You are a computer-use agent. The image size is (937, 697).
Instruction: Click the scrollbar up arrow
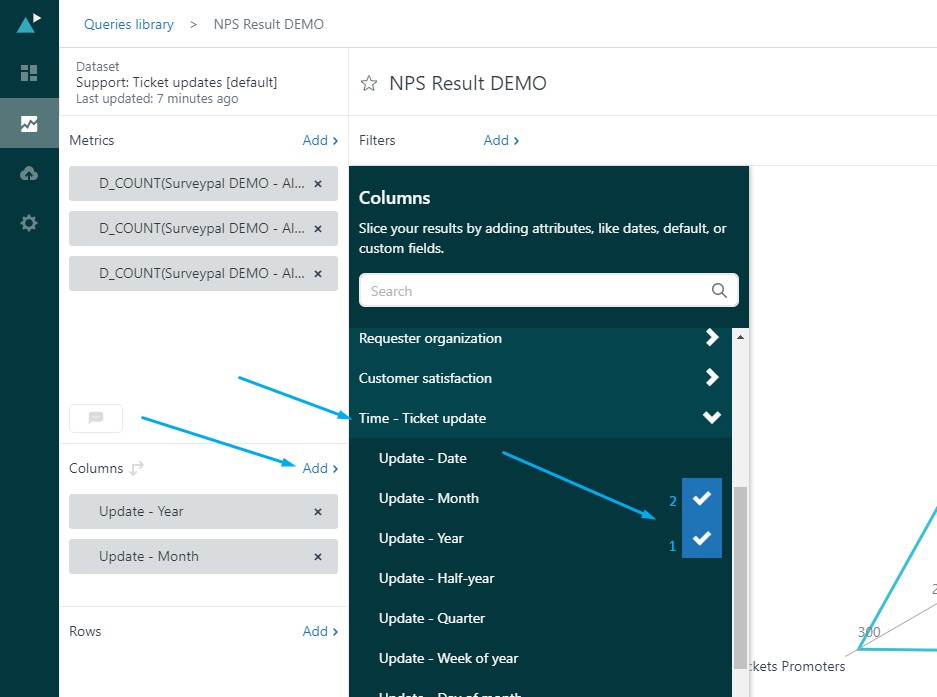(740, 337)
